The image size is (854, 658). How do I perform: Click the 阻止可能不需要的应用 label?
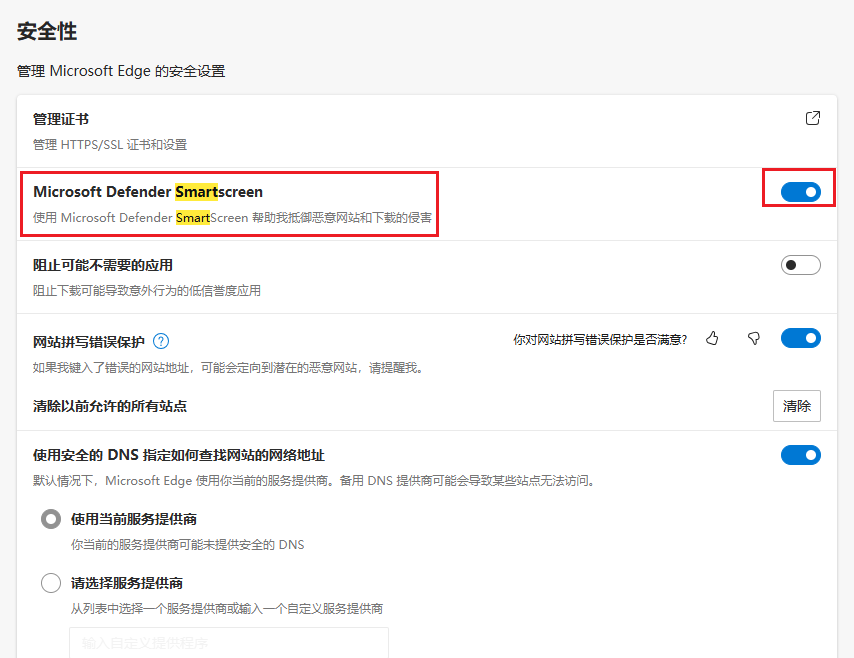100,264
